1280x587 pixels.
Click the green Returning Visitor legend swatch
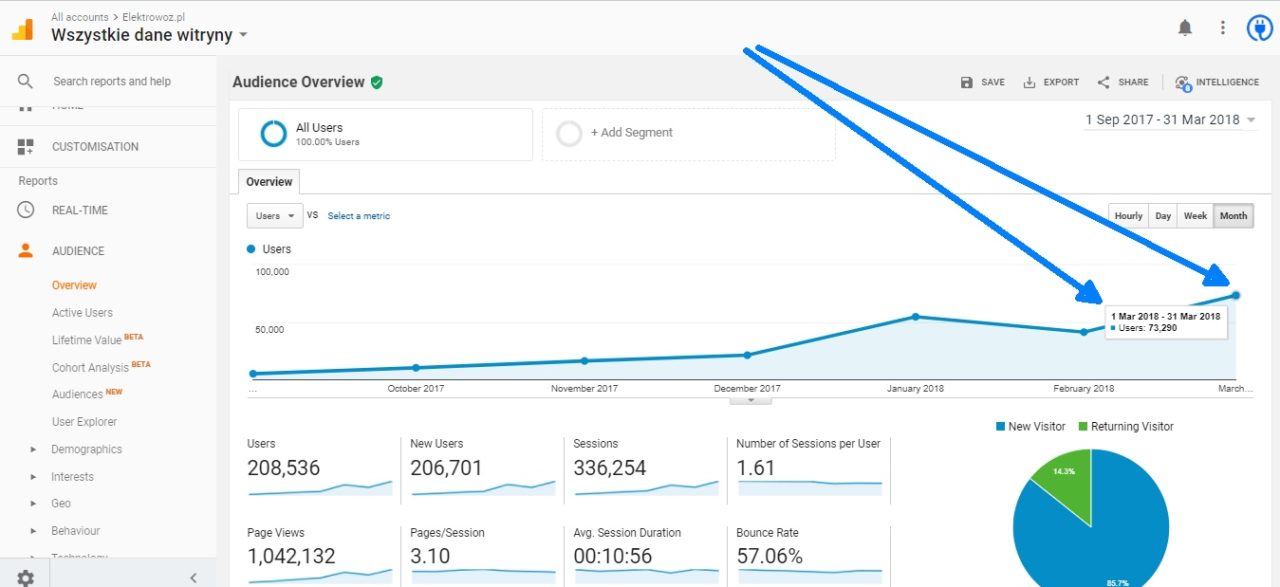click(x=1082, y=427)
